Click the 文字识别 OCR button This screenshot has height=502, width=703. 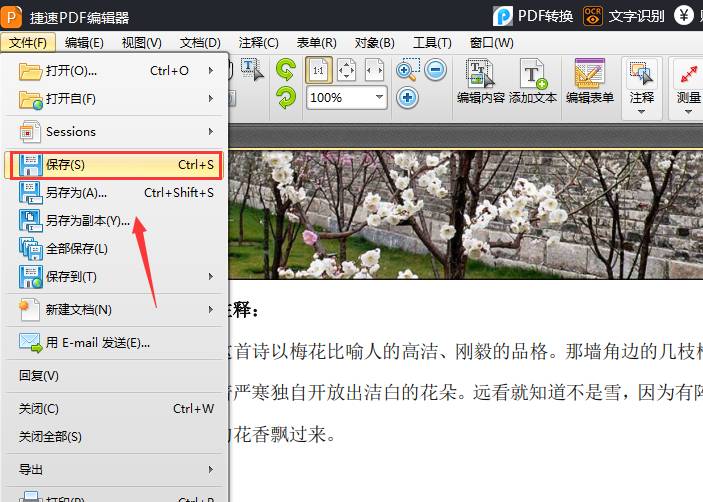tap(623, 16)
